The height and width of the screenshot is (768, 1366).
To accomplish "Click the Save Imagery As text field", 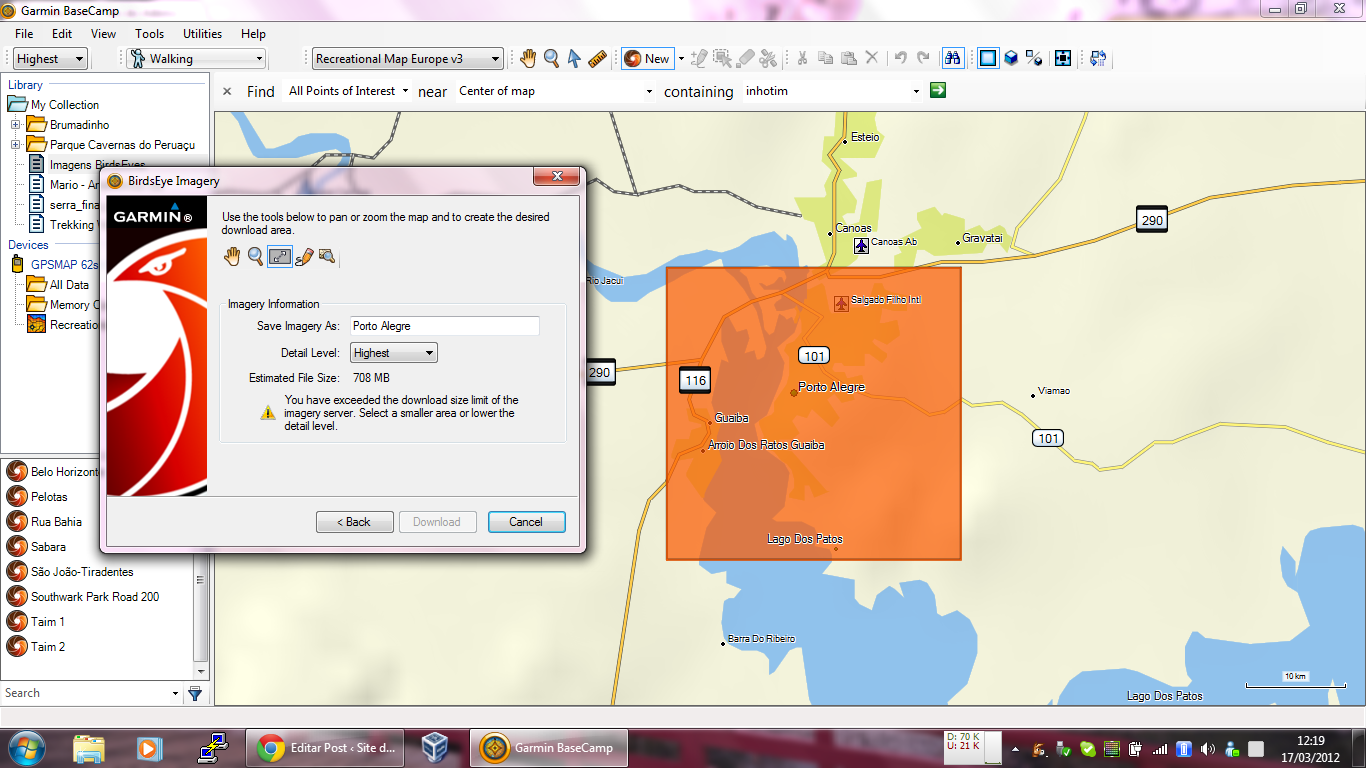I will [x=444, y=326].
